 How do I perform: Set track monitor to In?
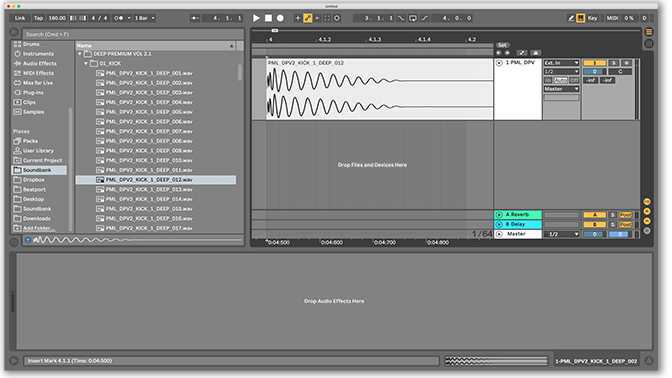pos(548,80)
